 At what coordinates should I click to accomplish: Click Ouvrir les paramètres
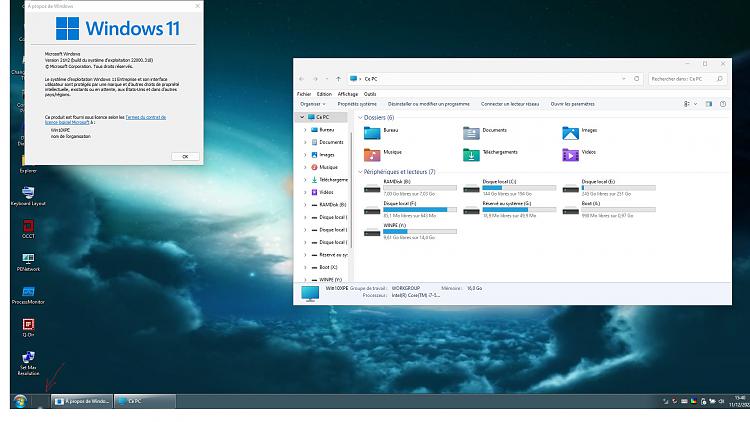coord(573,104)
